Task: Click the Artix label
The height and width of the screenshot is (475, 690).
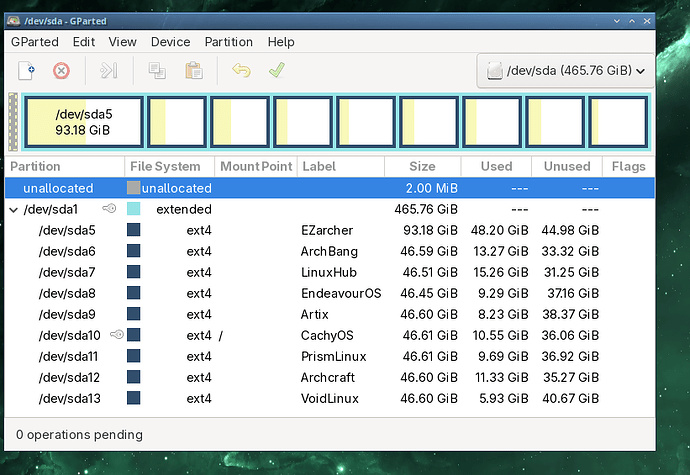Action: [x=315, y=314]
